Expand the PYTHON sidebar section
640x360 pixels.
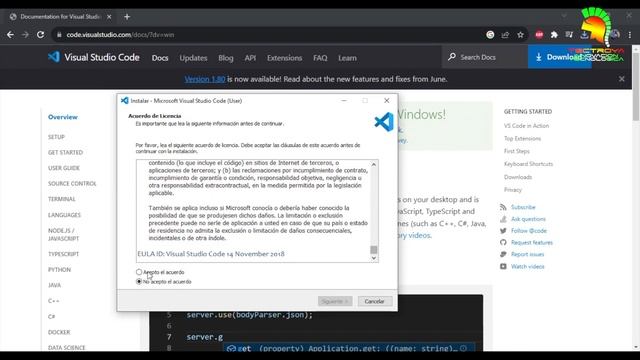coord(59,269)
